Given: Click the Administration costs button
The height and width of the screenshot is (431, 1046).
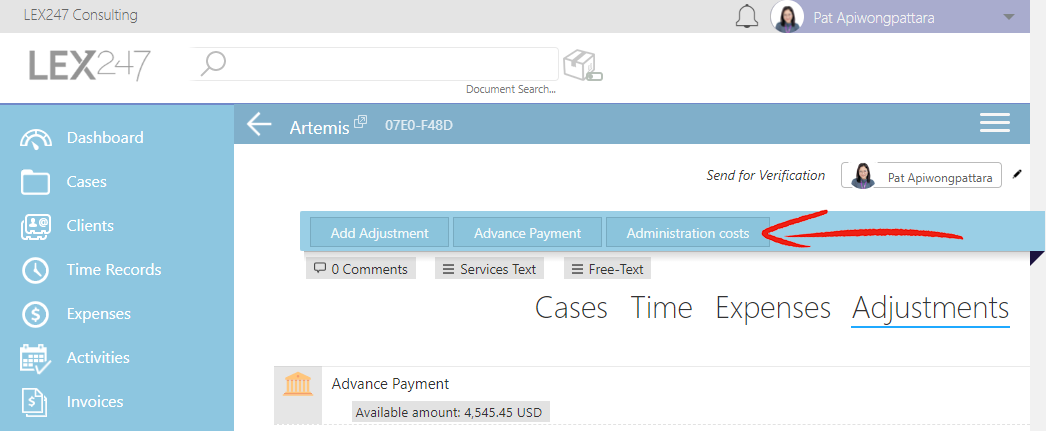Looking at the screenshot, I should [688, 234].
